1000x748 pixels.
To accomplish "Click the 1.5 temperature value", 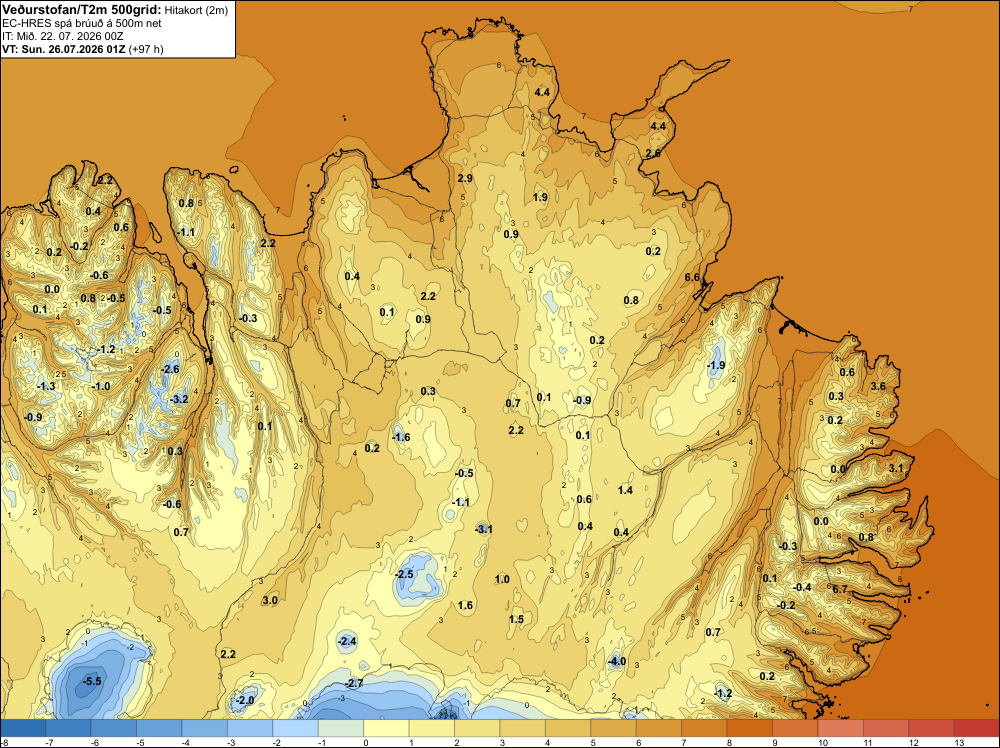I will coord(516,619).
